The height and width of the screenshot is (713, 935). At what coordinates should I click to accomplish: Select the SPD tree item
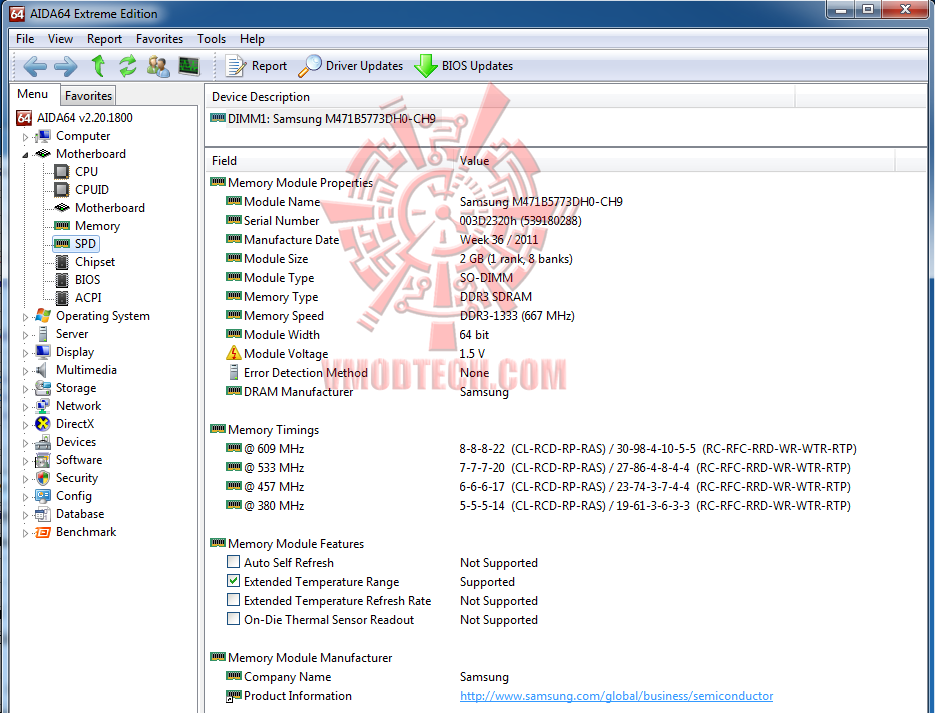[x=75, y=244]
